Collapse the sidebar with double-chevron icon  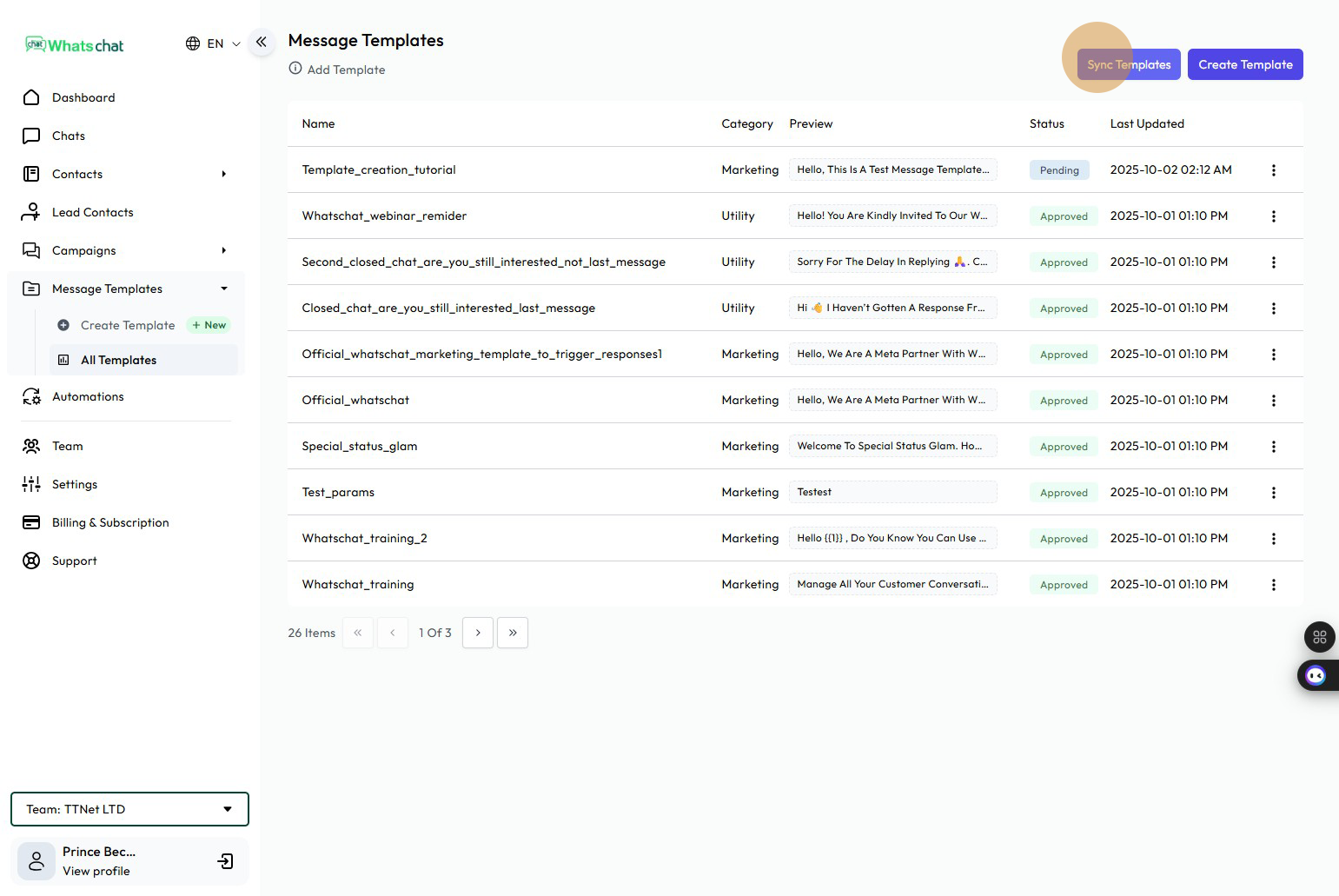point(261,42)
